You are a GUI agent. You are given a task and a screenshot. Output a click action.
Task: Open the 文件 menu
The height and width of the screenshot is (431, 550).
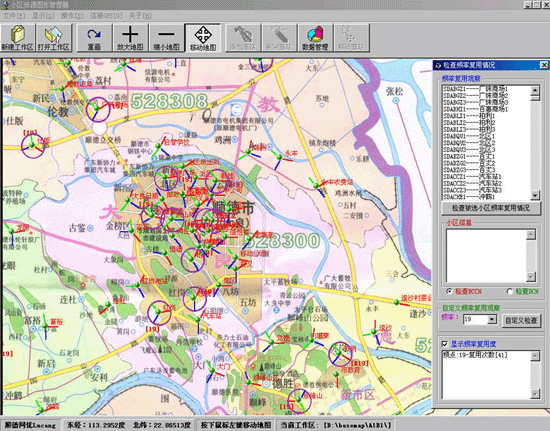[x=14, y=16]
